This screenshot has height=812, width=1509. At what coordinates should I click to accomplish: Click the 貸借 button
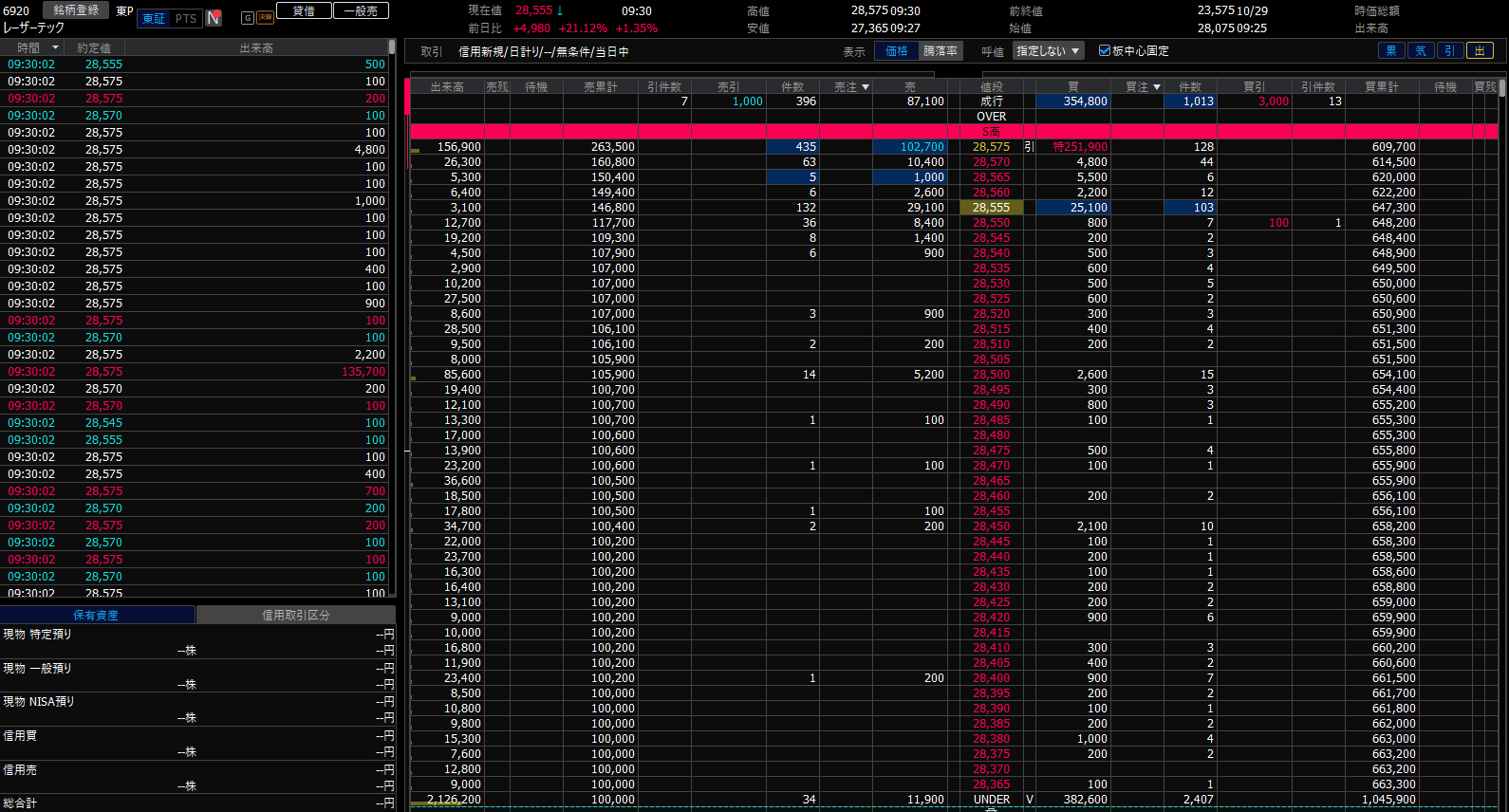[304, 10]
